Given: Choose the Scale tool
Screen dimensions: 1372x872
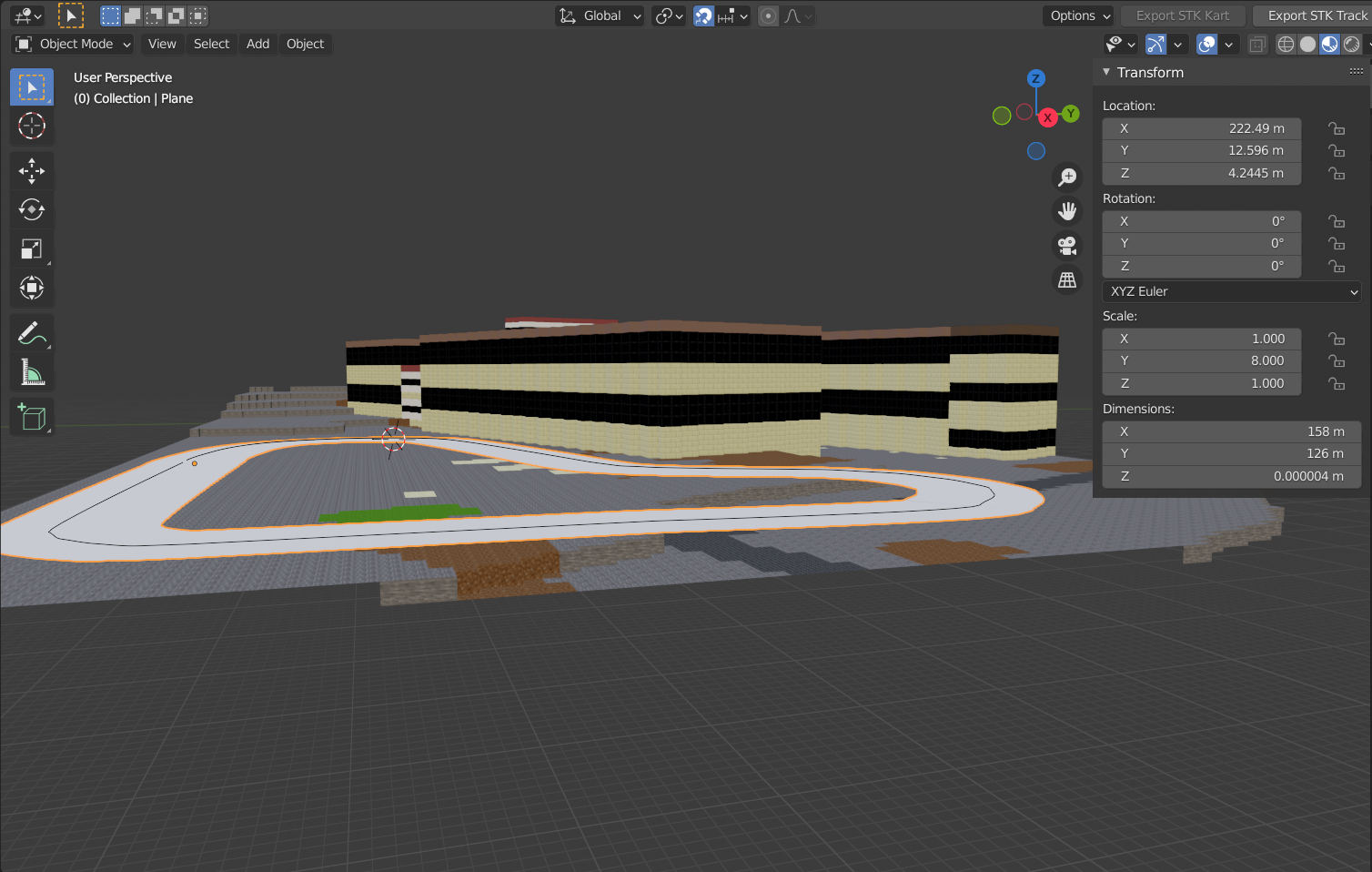Looking at the screenshot, I should (32, 249).
